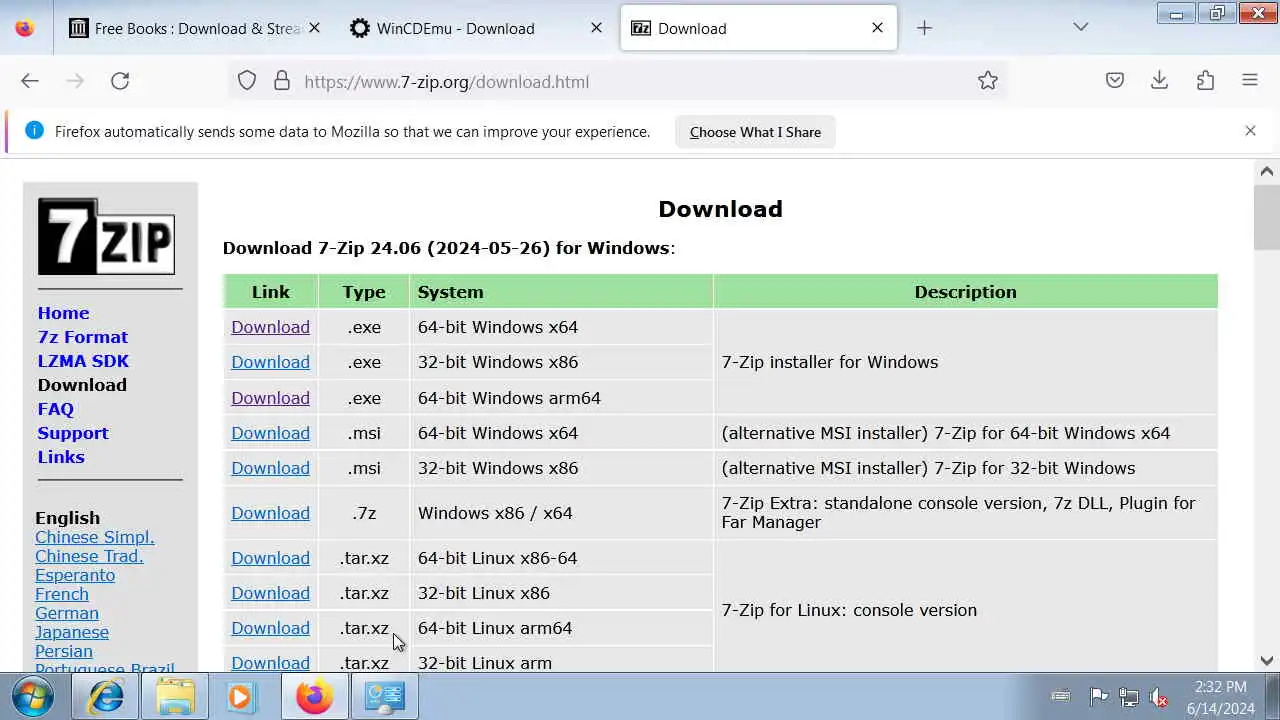Close the Free Books tab
This screenshot has height=720, width=1280.
coord(315,28)
